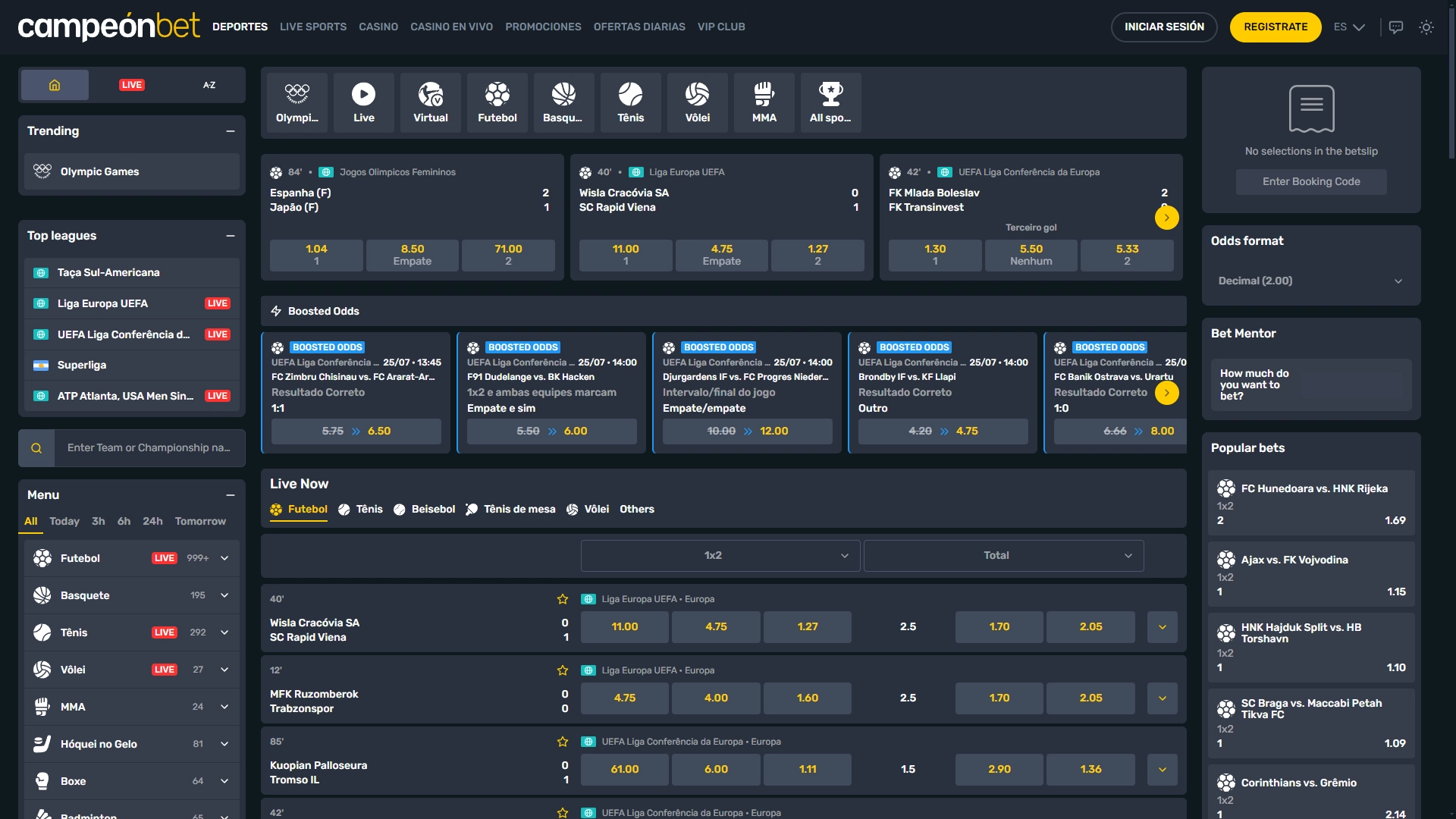This screenshot has width=1456, height=819.
Task: Open the 1x2 market dropdown
Action: [720, 556]
